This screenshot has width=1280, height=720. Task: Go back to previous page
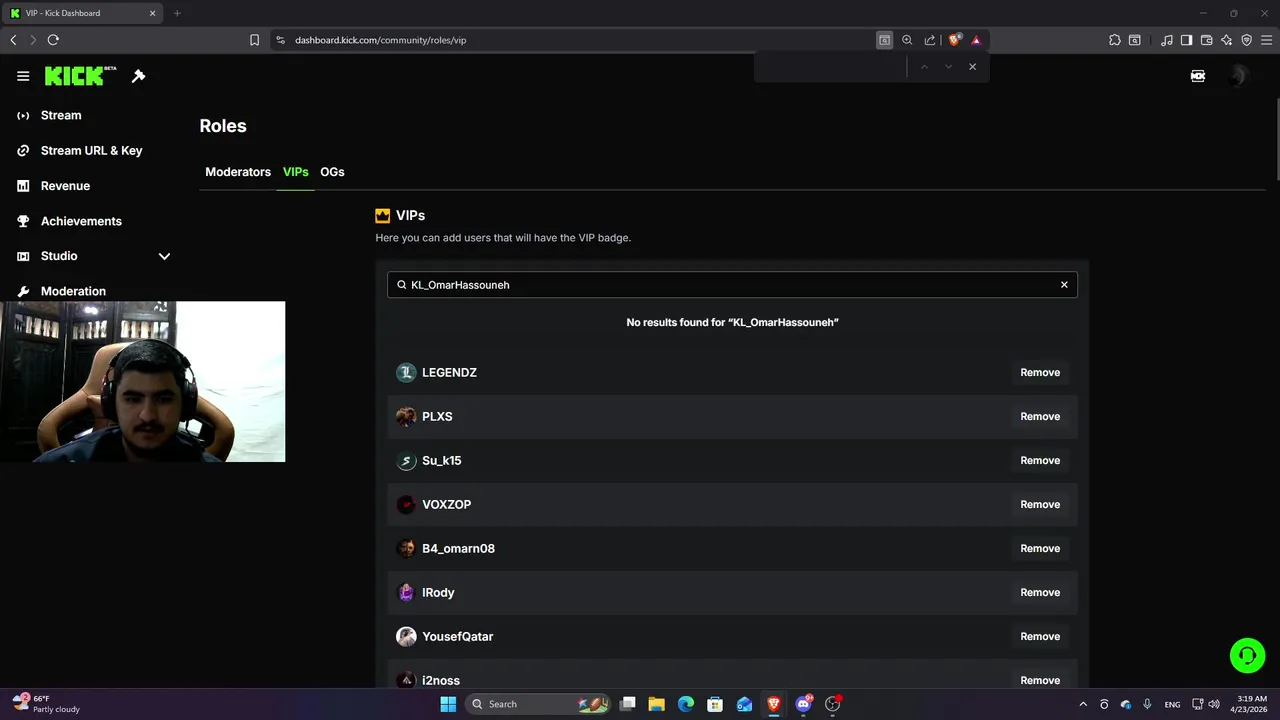[13, 40]
